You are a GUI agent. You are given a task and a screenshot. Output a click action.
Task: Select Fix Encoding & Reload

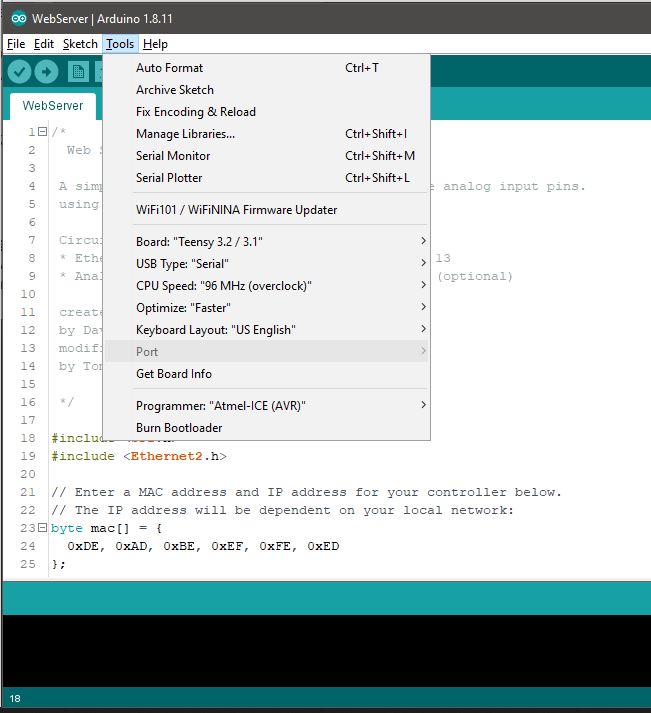coord(267,112)
